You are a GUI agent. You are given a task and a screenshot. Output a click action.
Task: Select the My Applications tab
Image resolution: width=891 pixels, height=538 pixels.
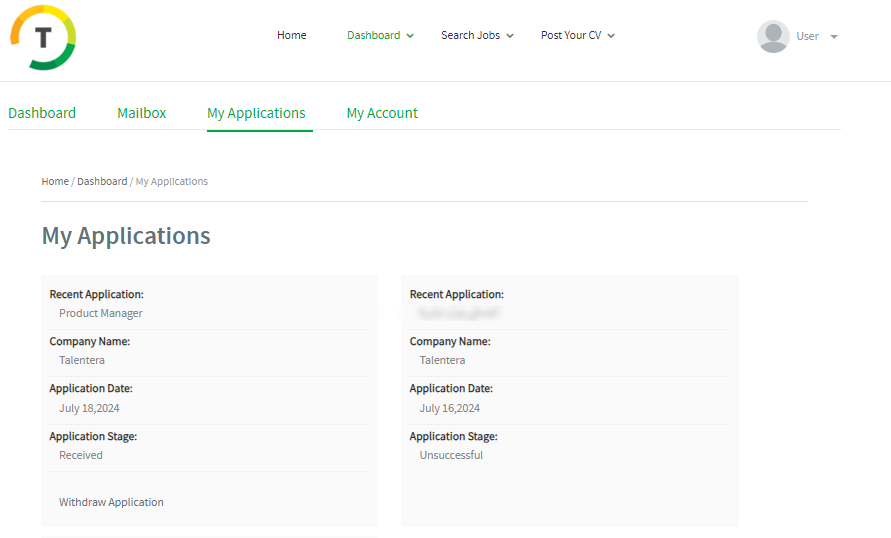tap(256, 113)
